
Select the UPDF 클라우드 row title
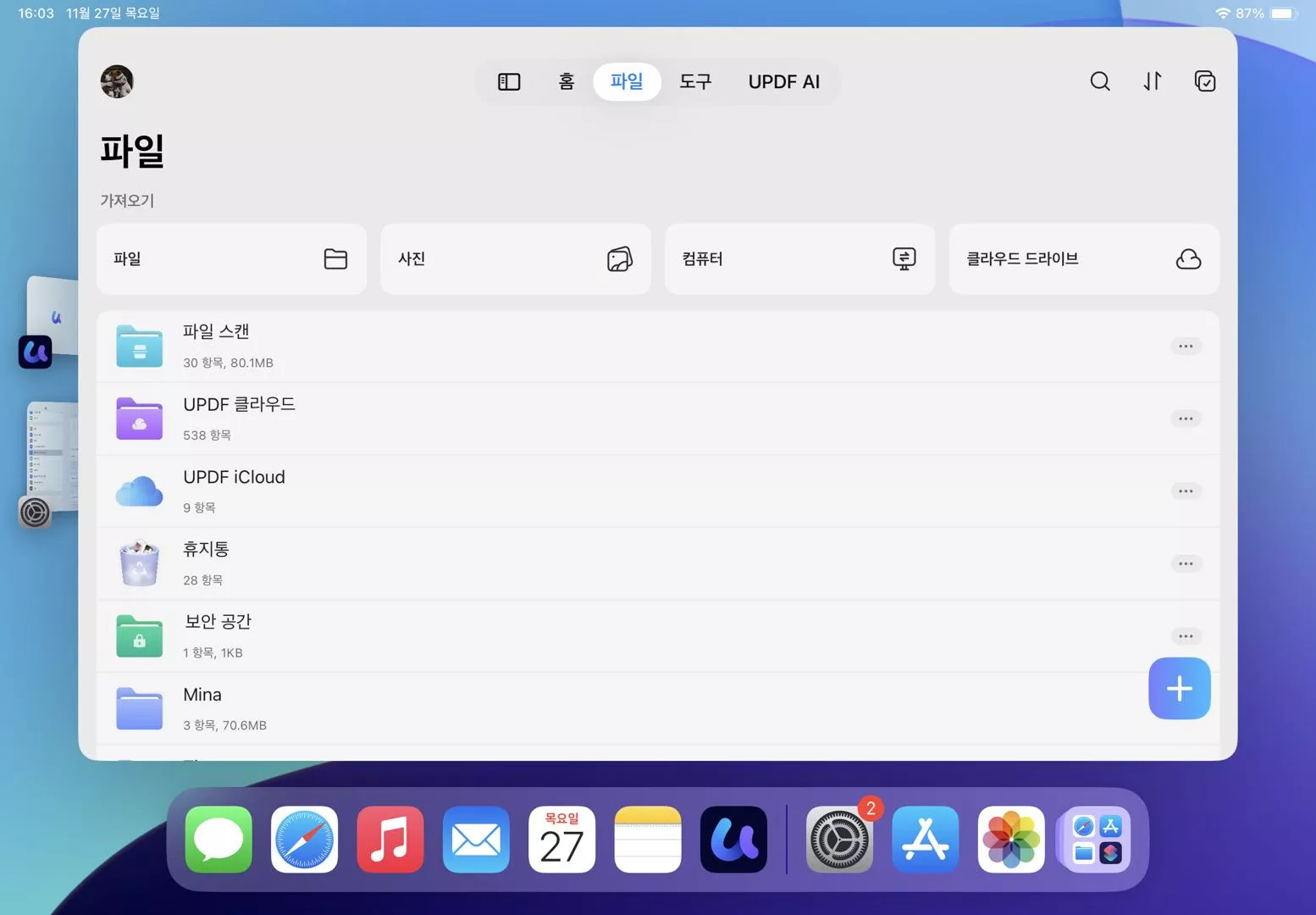240,404
